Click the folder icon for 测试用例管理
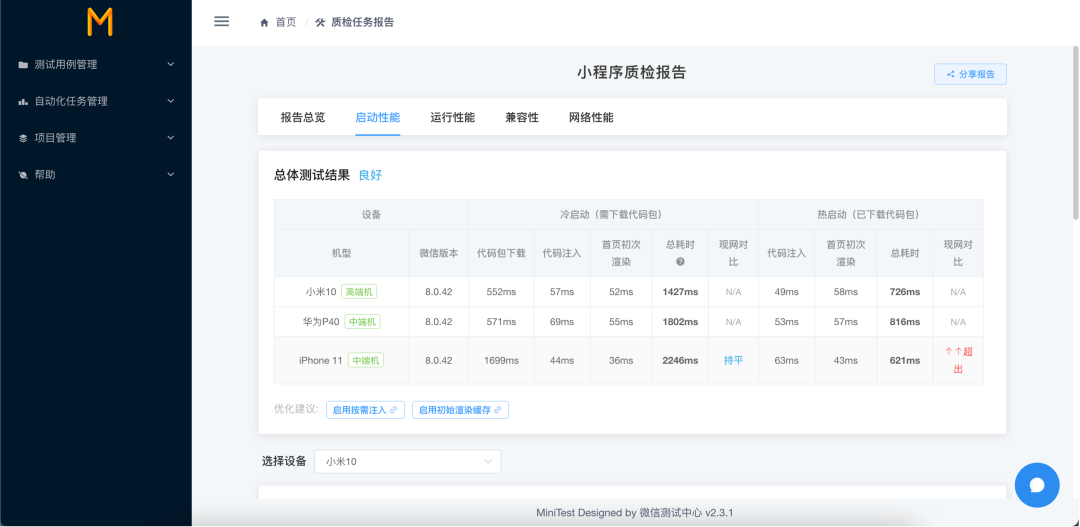Image resolution: width=1080 pixels, height=527 pixels. point(23,64)
